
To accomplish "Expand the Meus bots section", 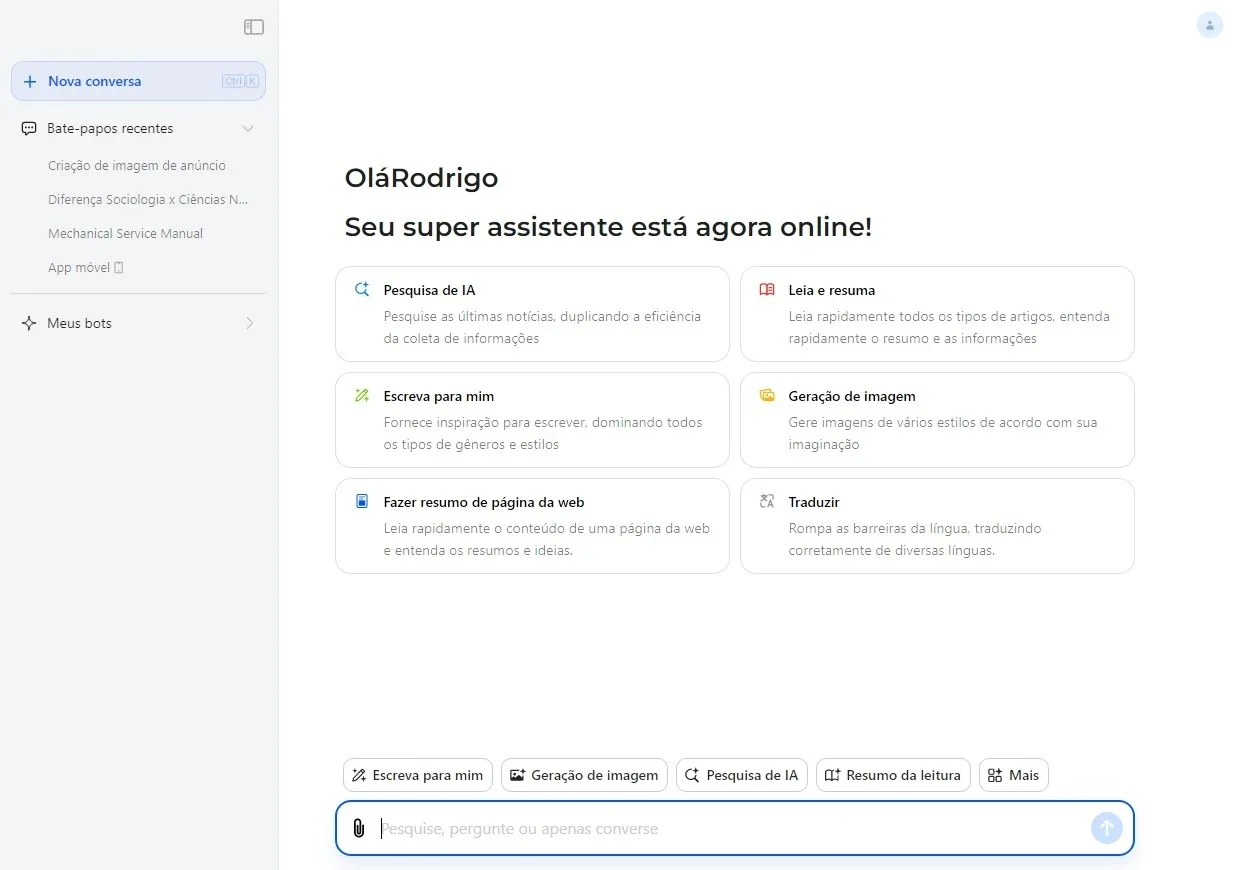I will 250,323.
